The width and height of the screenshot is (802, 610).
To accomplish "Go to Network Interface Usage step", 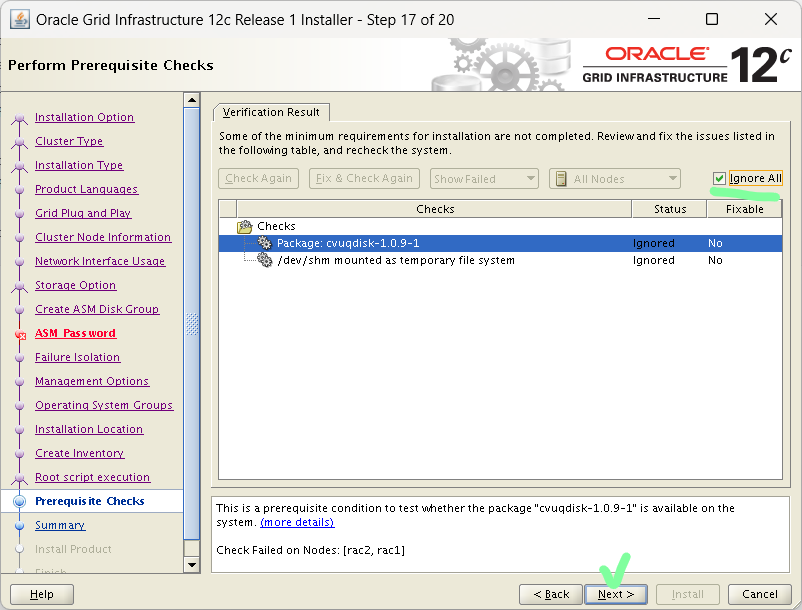I will pyautogui.click(x=100, y=261).
